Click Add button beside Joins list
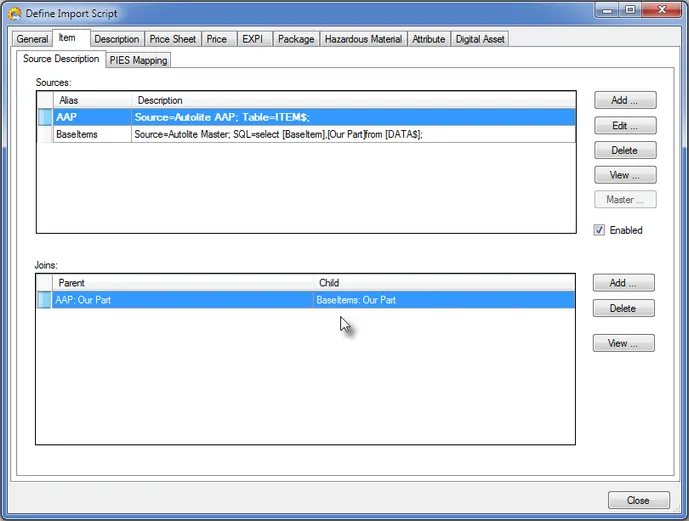Viewport: 689px width, 521px height. tap(623, 283)
